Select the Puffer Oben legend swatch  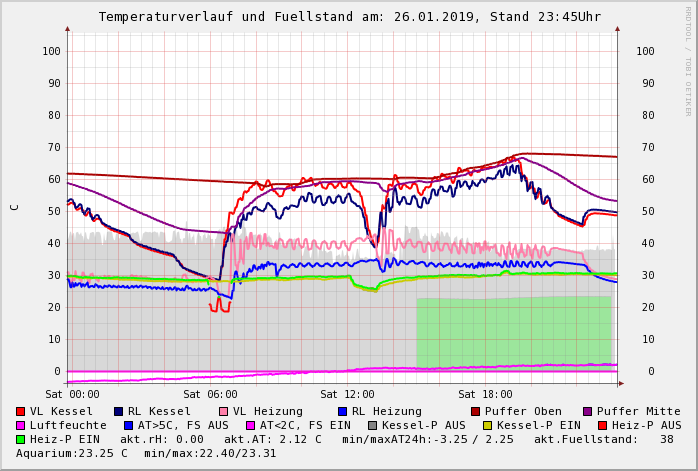click(x=475, y=411)
